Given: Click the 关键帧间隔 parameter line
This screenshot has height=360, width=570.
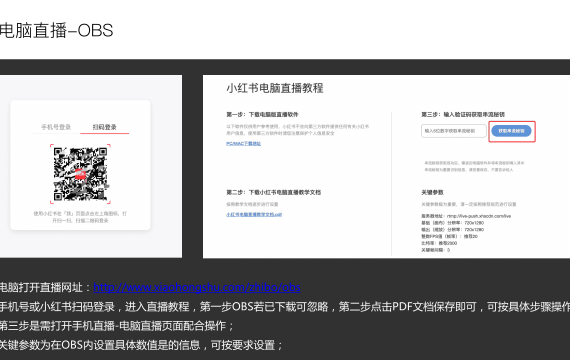Looking at the screenshot, I should [435, 250].
